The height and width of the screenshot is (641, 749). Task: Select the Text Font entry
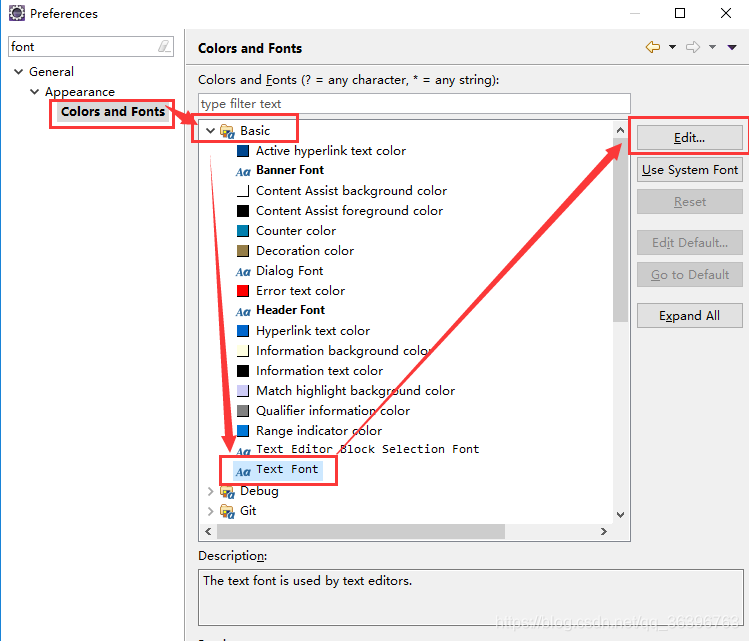(287, 470)
